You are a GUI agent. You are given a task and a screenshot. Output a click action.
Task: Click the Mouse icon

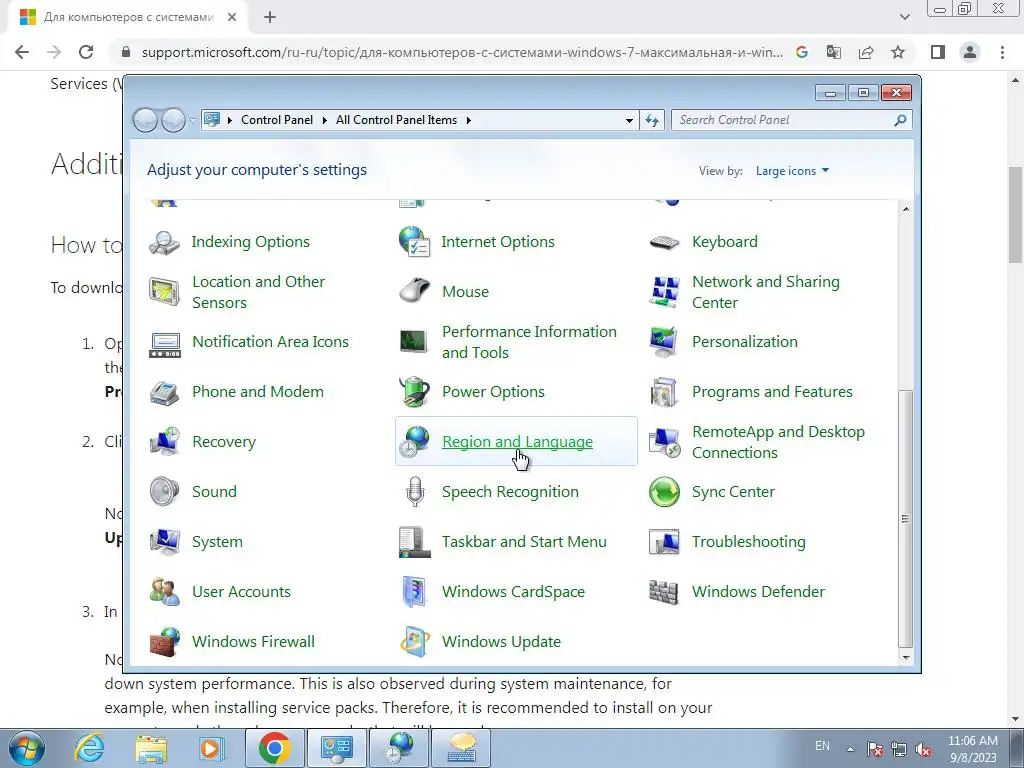[414, 291]
